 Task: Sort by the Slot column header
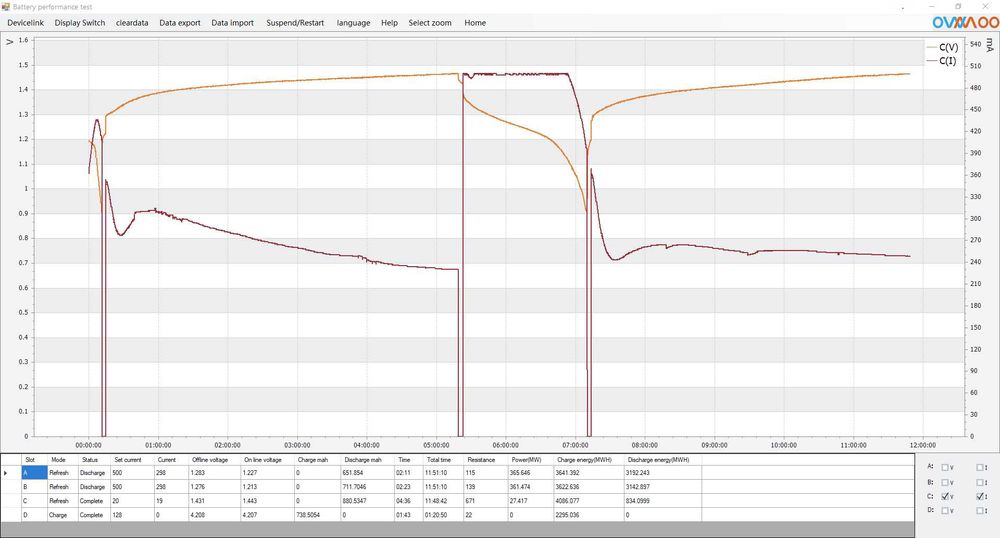pos(34,460)
